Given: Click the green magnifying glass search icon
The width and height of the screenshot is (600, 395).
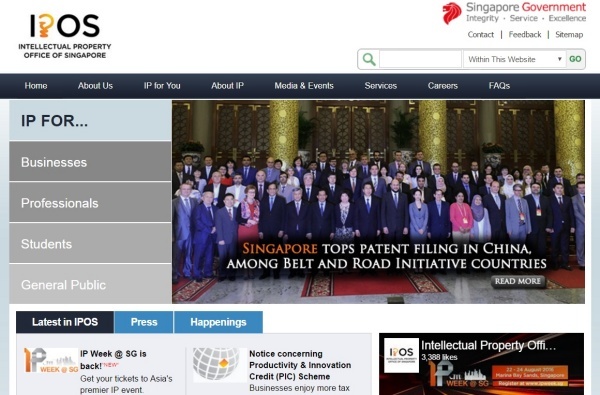Looking at the screenshot, I should coord(369,59).
